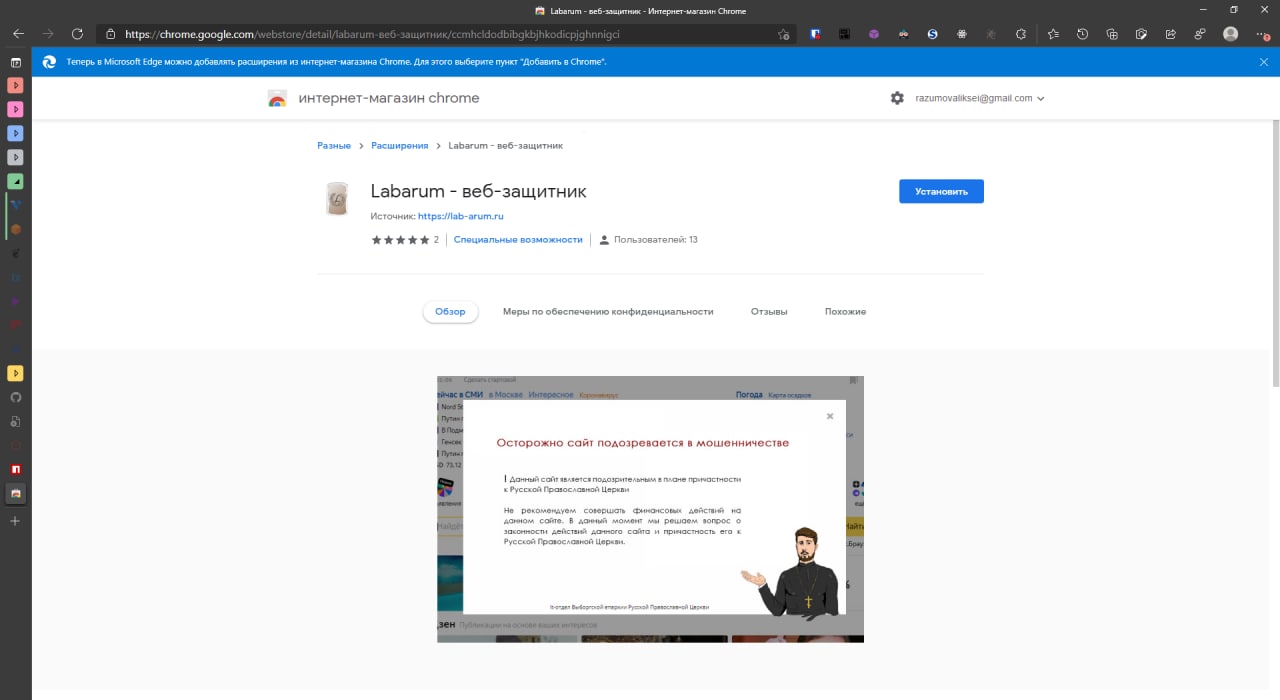Click the Labarum - веб-защитник heading
The height and width of the screenshot is (700, 1280).
(x=478, y=191)
